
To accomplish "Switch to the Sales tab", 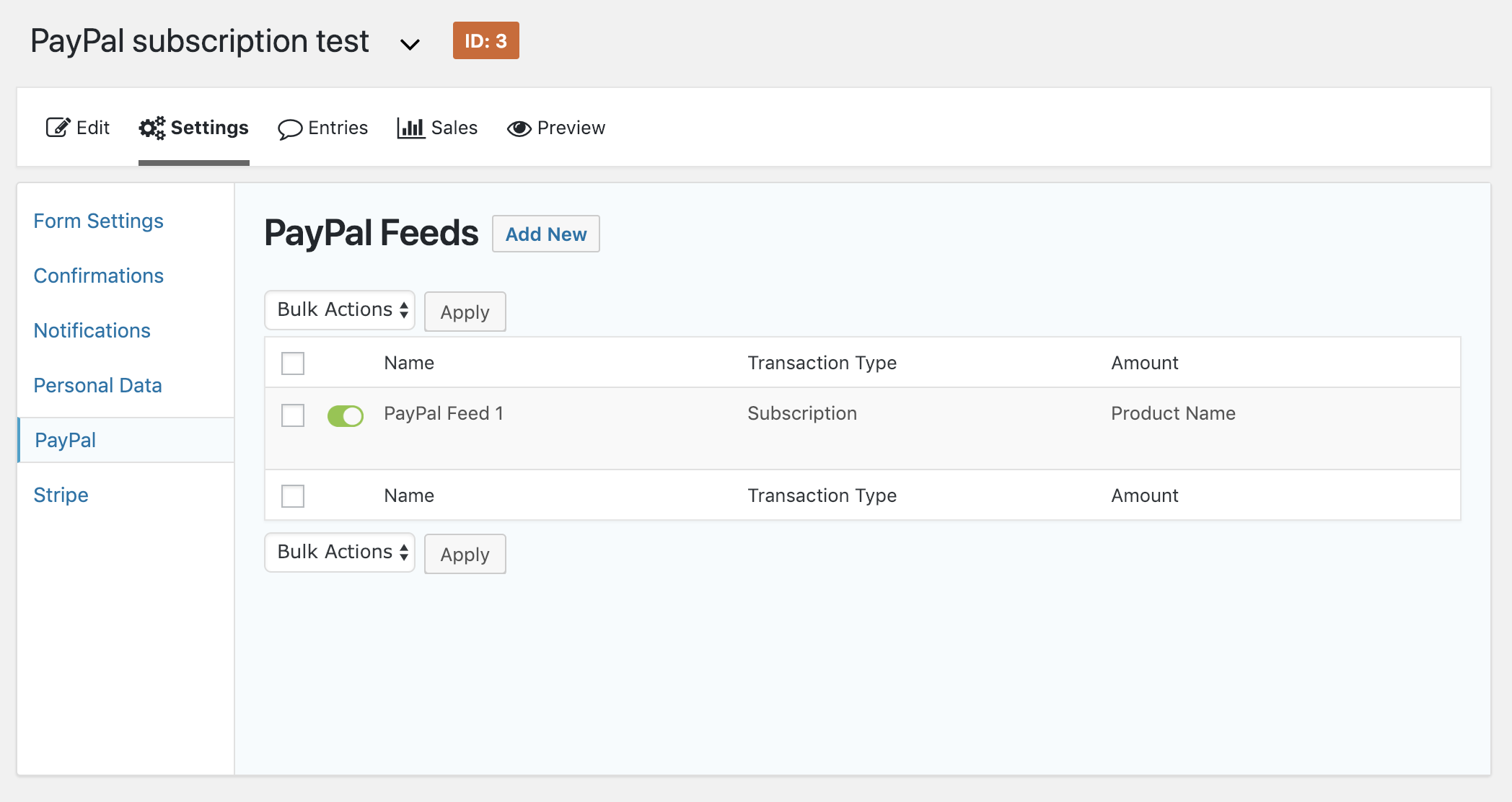I will [x=437, y=128].
